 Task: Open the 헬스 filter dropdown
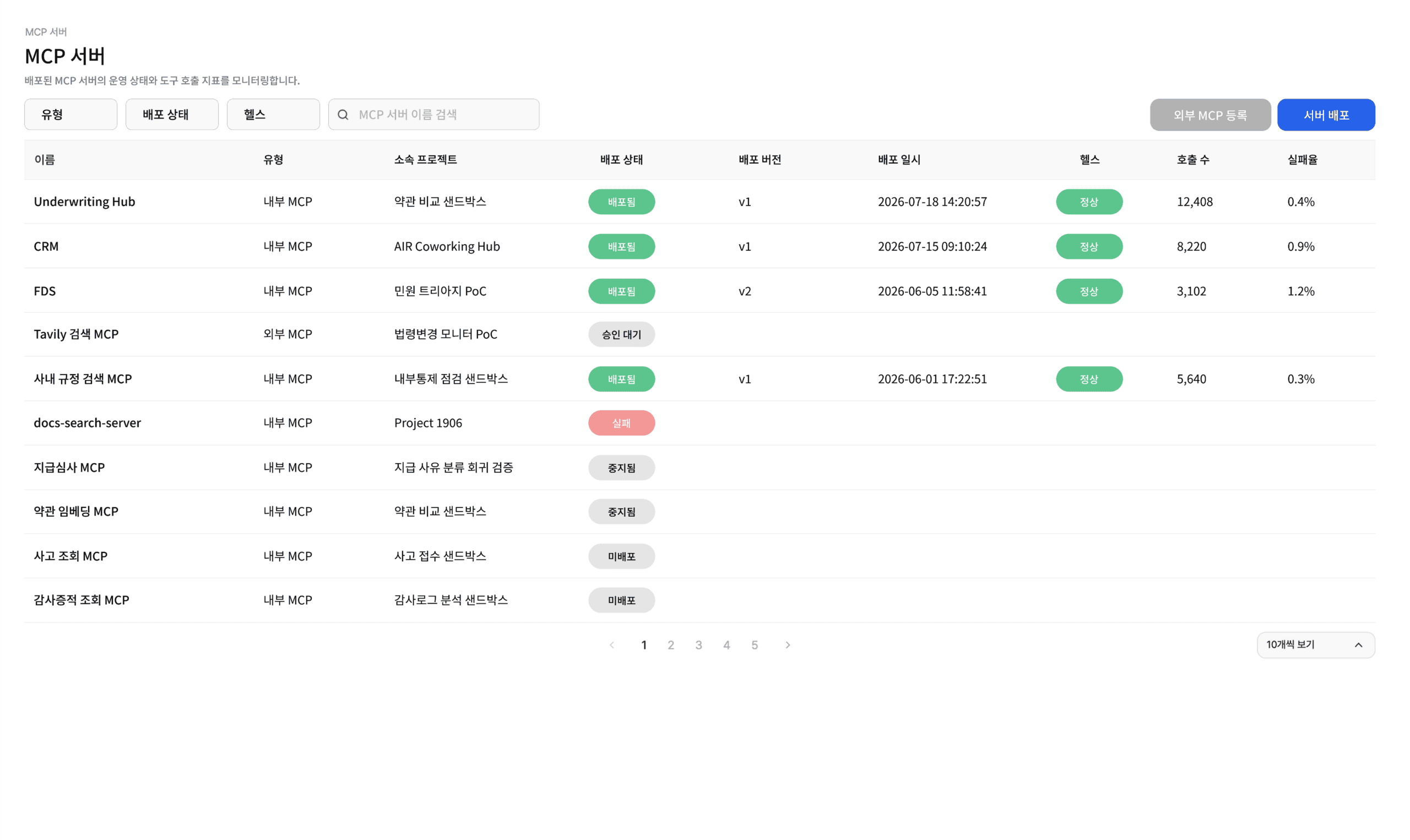click(x=273, y=115)
